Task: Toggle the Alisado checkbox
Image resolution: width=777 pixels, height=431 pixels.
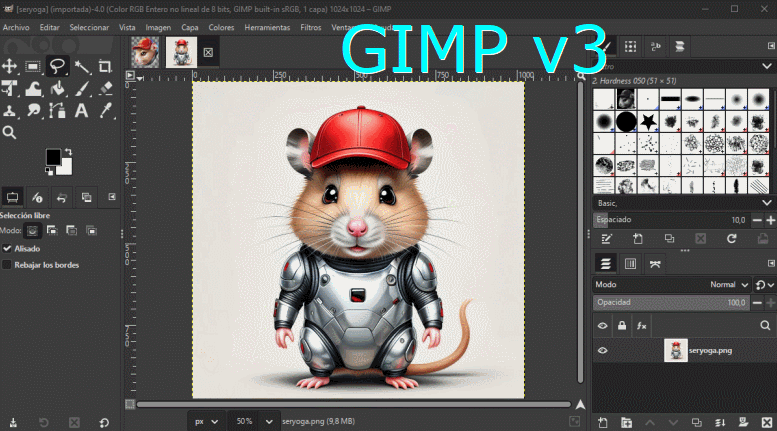Action: (7, 249)
